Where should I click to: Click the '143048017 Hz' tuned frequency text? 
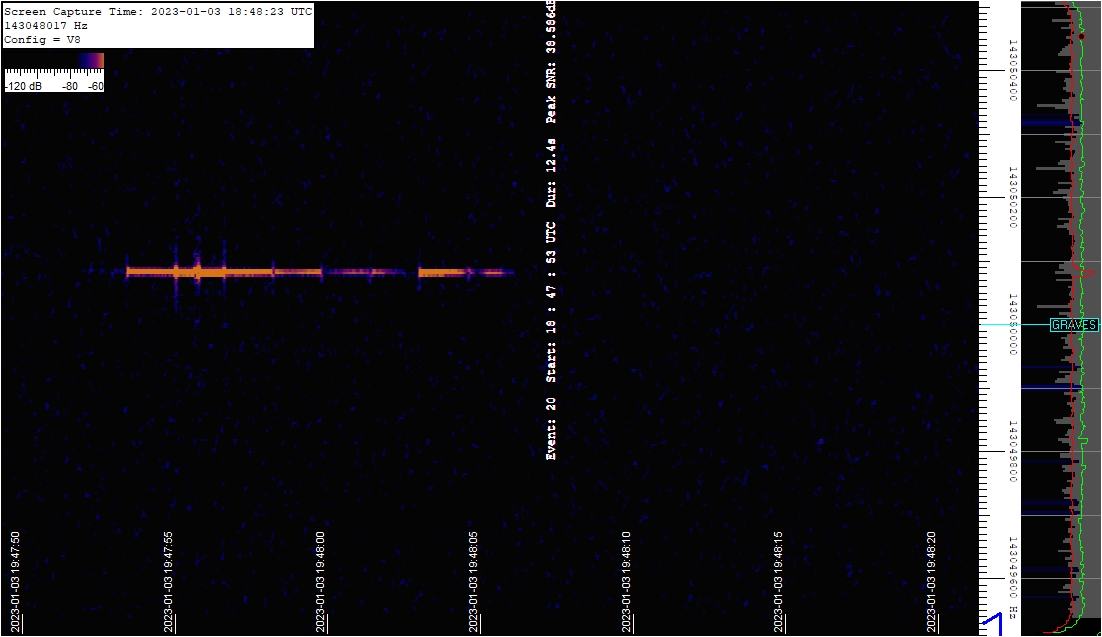pyautogui.click(x=46, y=26)
